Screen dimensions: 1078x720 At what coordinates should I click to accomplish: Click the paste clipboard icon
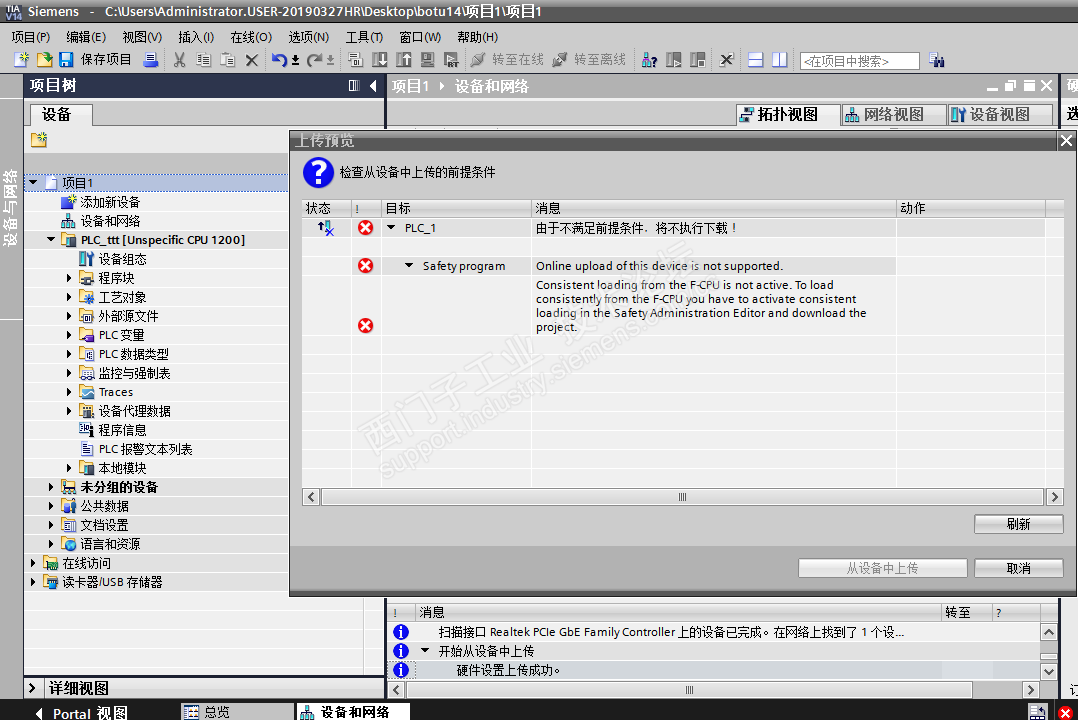coord(228,60)
